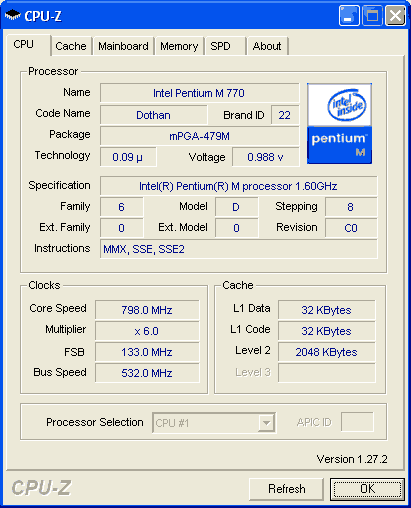The height and width of the screenshot is (508, 411).
Task: Click the empty Level 3 cache field
Action: 326,373
